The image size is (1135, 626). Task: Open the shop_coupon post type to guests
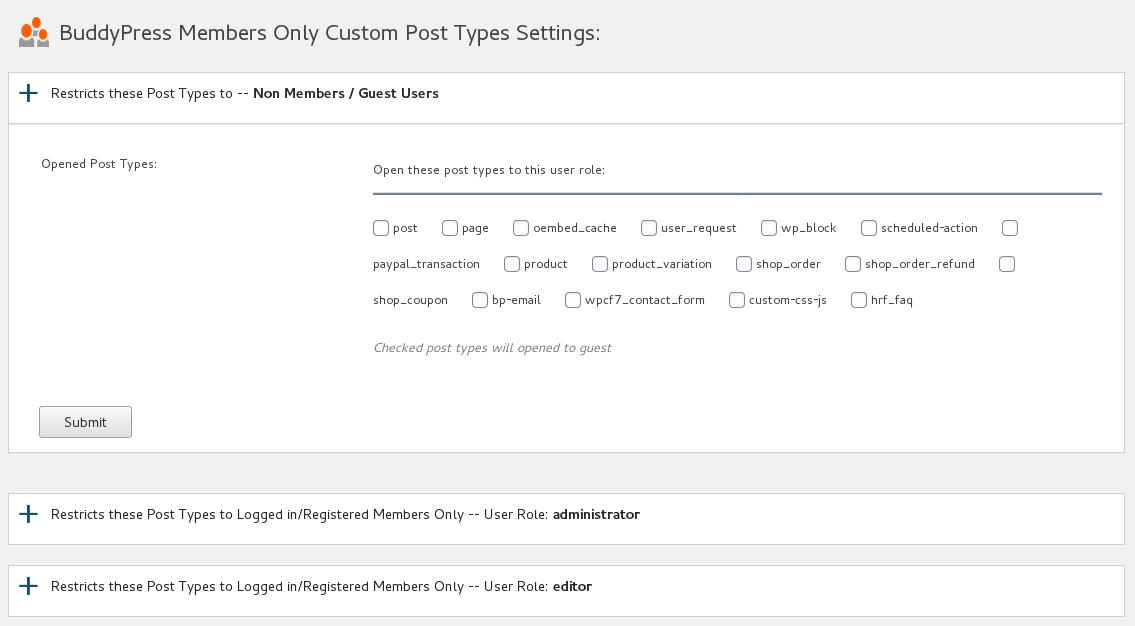[x=1007, y=264]
